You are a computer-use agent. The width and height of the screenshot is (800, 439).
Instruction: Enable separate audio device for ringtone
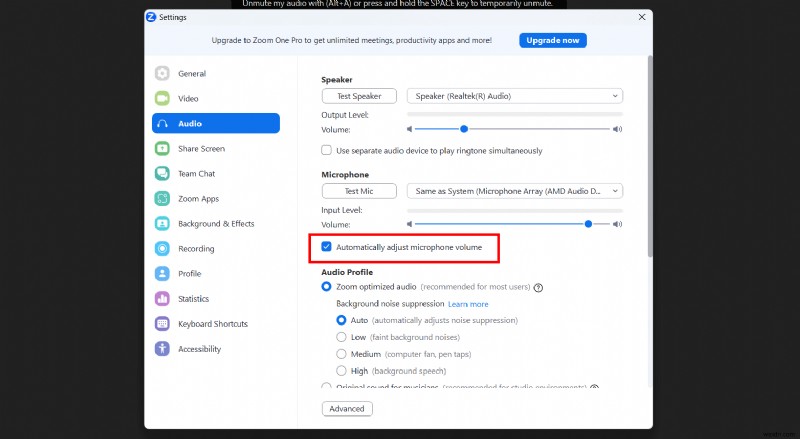[326, 150]
